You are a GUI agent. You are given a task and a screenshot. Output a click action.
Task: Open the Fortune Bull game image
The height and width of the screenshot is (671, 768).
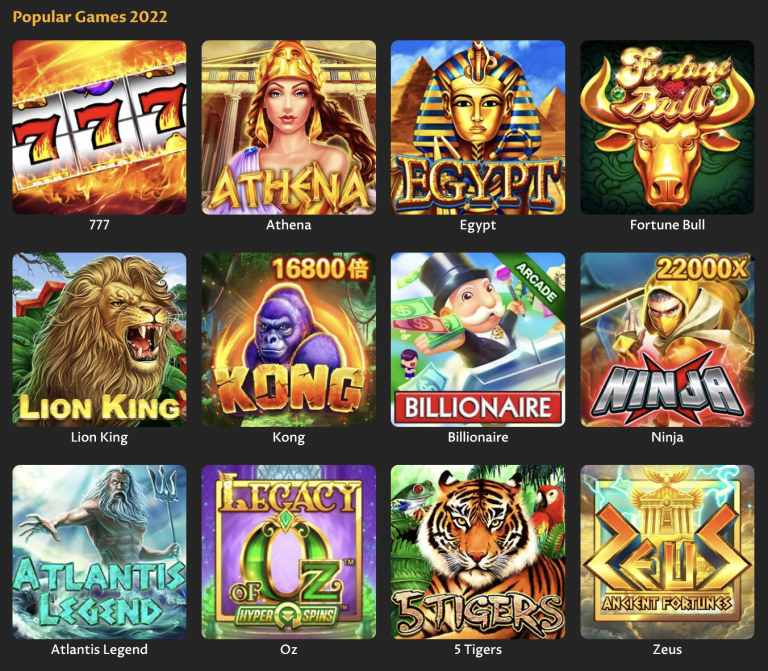[x=668, y=127]
